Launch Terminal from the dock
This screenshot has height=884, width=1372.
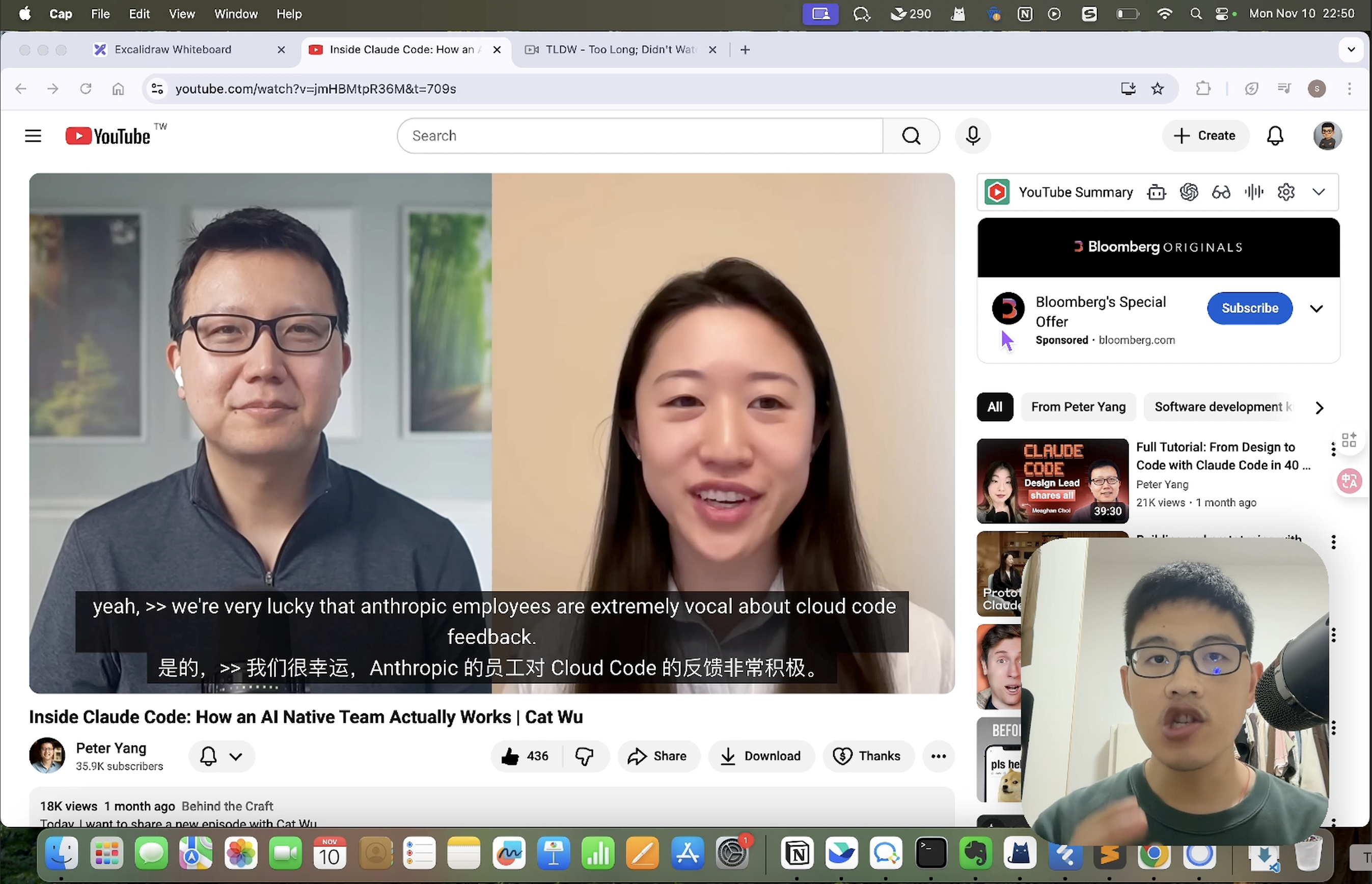pos(930,853)
